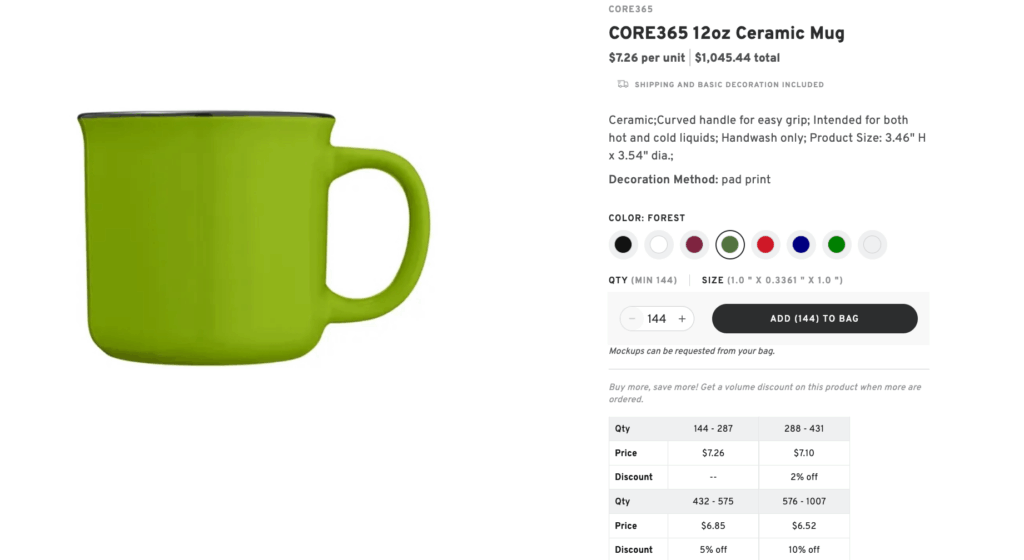Click the 144 - 287 quantity tier cell
This screenshot has height=560, width=1024.
pos(713,429)
